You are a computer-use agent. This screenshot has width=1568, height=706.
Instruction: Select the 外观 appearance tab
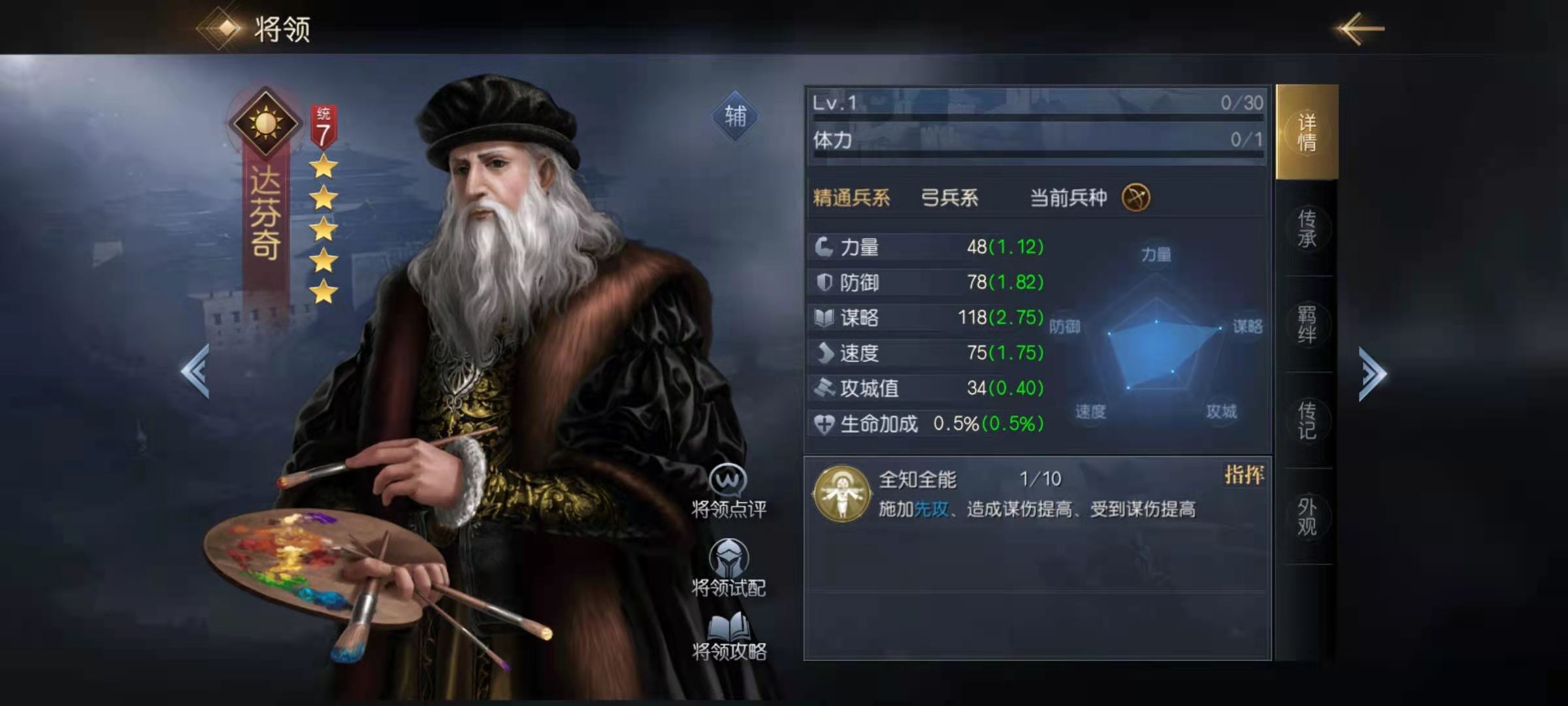point(1307,516)
